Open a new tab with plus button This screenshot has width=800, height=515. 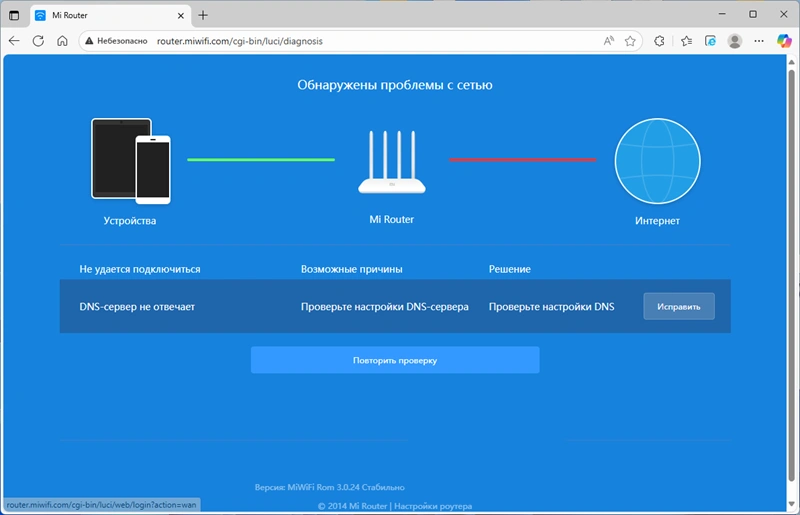(x=203, y=15)
